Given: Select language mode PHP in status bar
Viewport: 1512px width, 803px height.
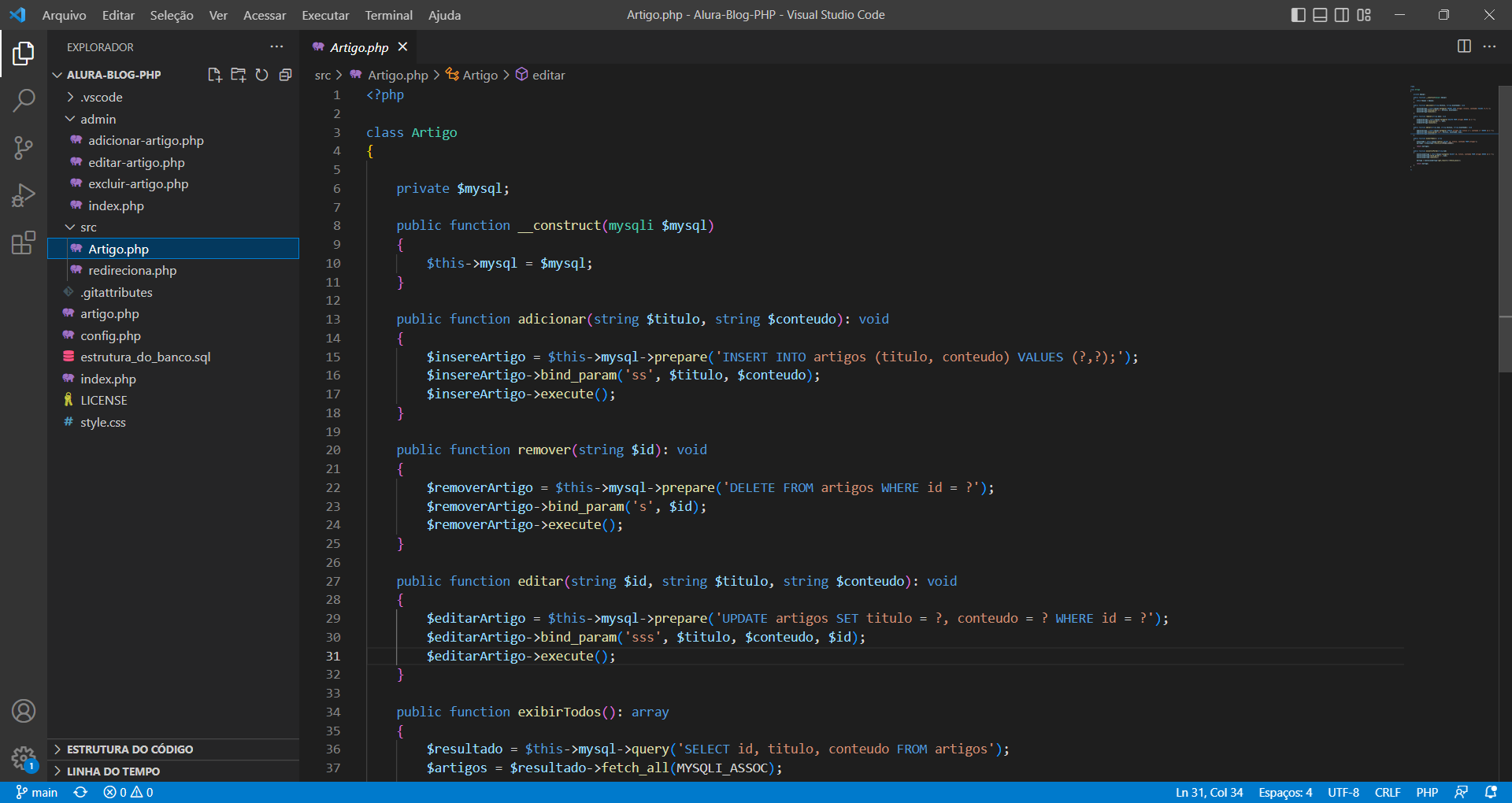Looking at the screenshot, I should pos(1427,792).
